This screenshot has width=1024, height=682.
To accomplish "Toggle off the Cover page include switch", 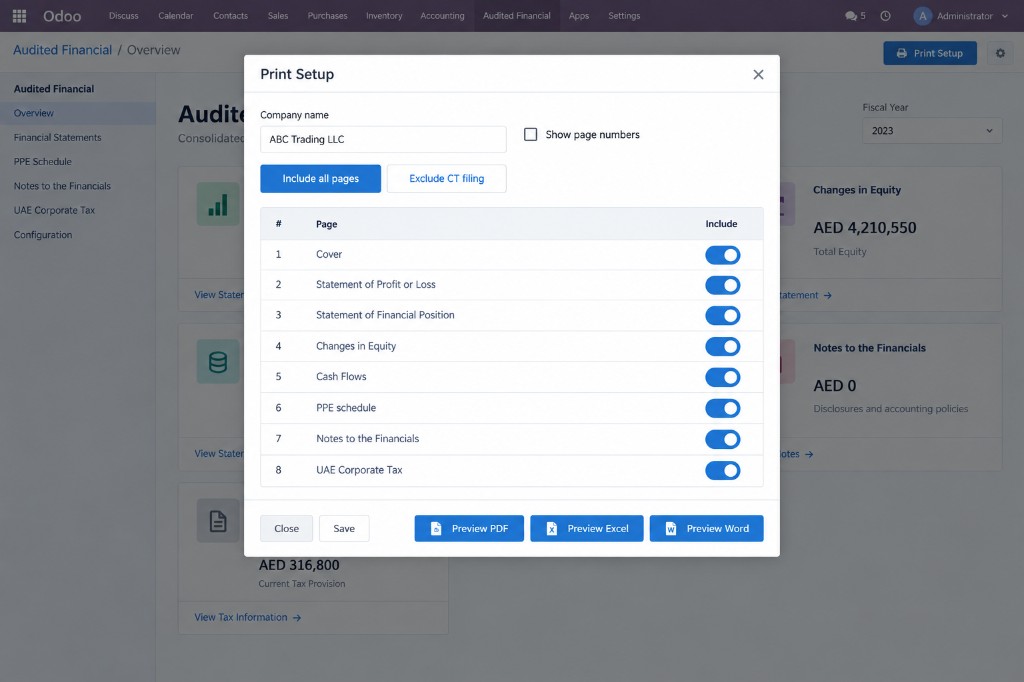I will (x=722, y=255).
